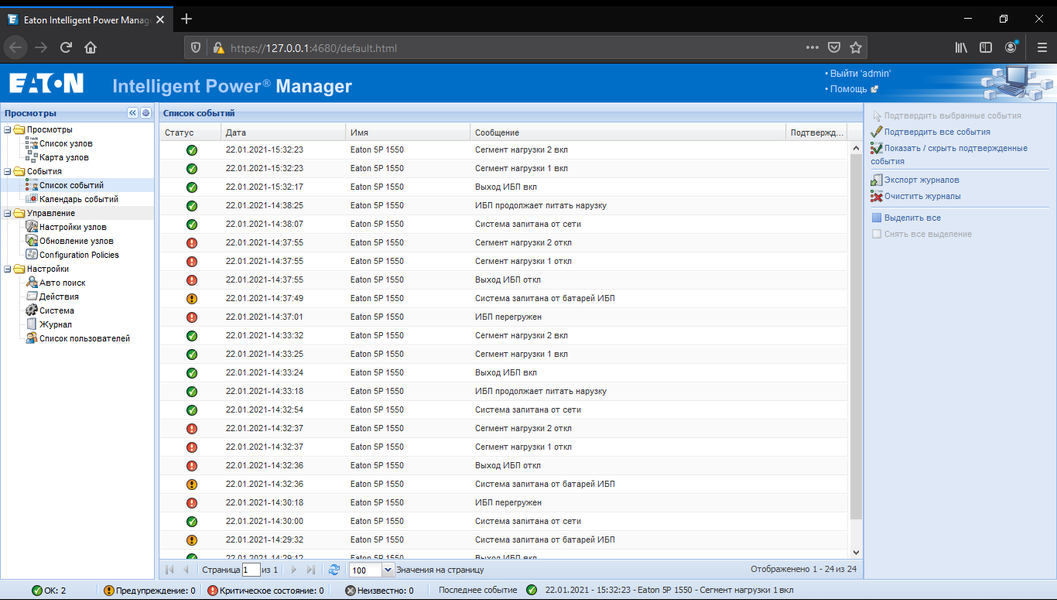This screenshot has width=1057, height=600.
Task: Open a new browser tab
Action: (187, 19)
